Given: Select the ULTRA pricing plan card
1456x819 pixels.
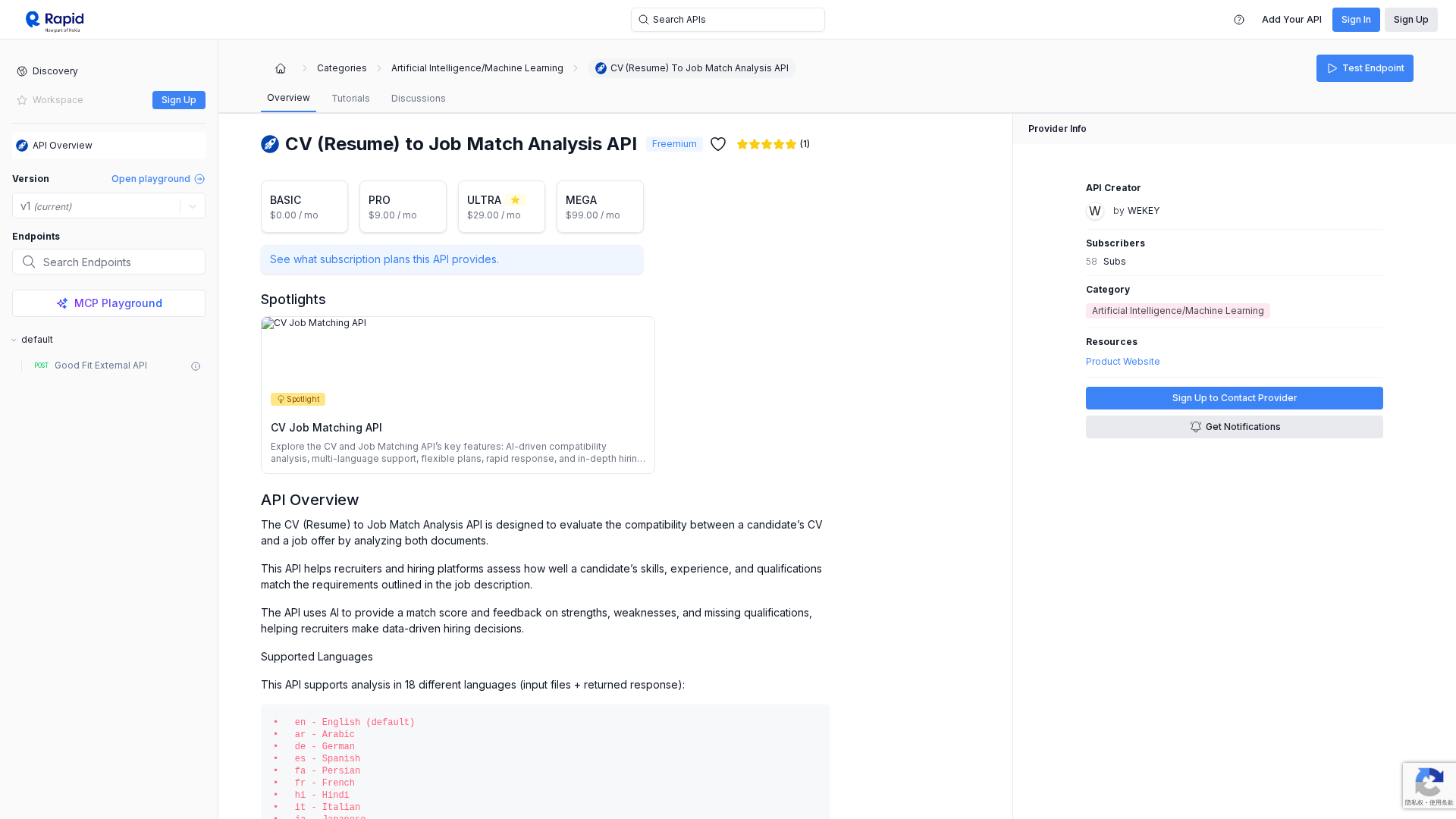Looking at the screenshot, I should tap(501, 207).
